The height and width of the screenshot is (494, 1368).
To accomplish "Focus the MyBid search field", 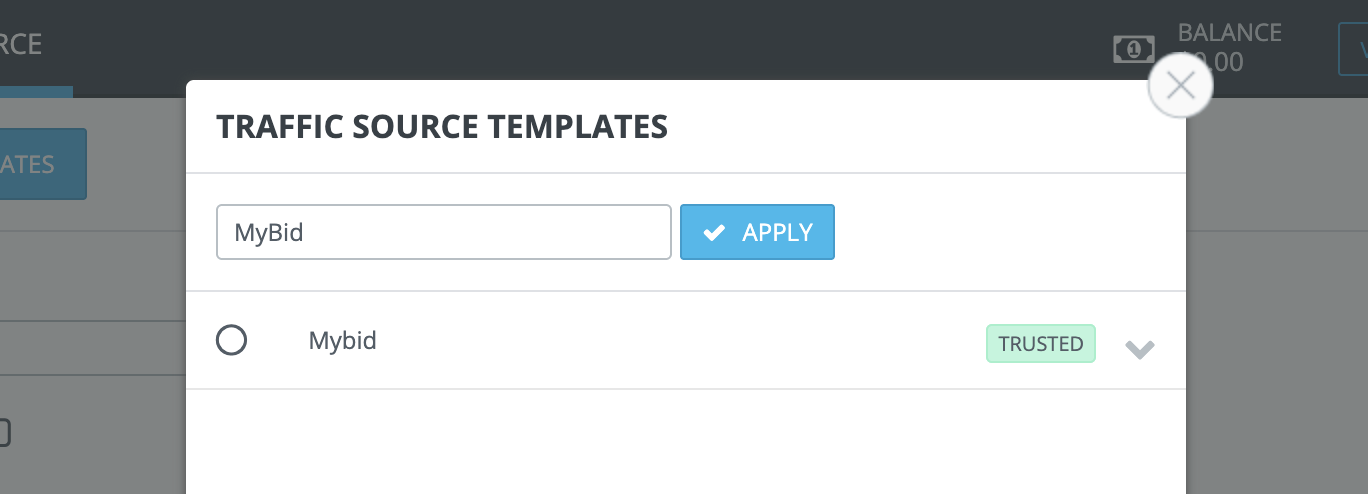I will coord(443,233).
